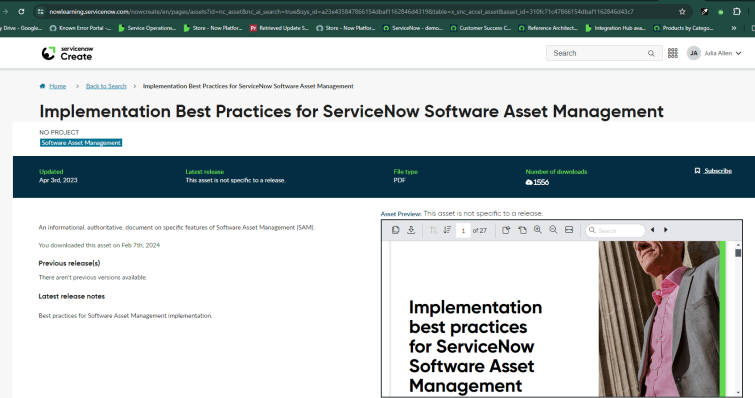Click the Software Asset Management tag
This screenshot has width=755, height=398.
click(x=81, y=142)
